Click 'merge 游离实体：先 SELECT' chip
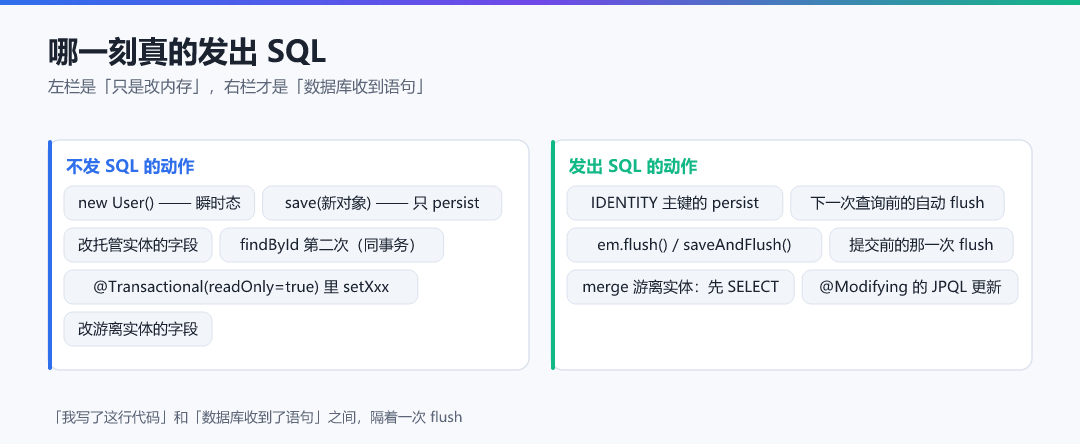The image size is (1080, 444). click(681, 287)
